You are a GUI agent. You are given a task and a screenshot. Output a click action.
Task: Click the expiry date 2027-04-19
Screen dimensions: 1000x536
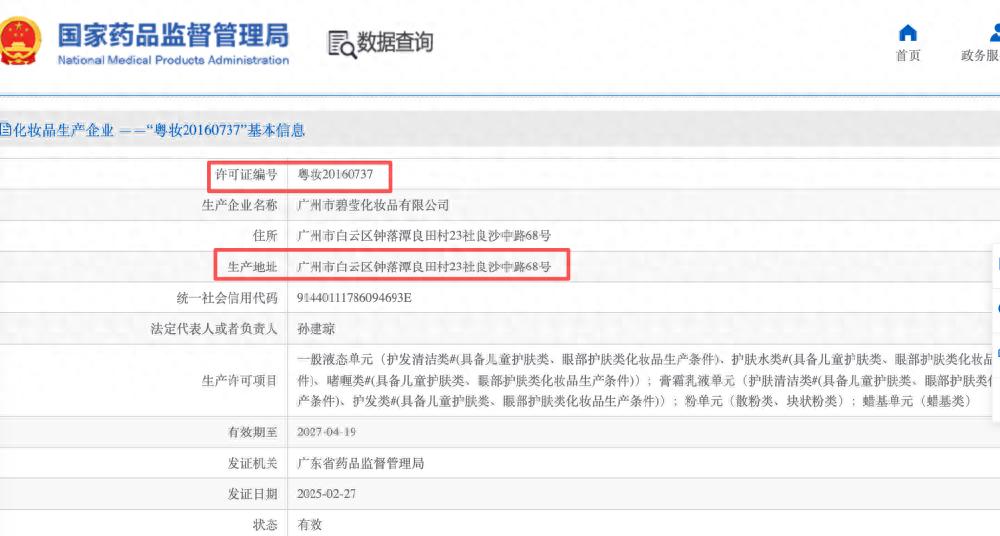(x=327, y=432)
